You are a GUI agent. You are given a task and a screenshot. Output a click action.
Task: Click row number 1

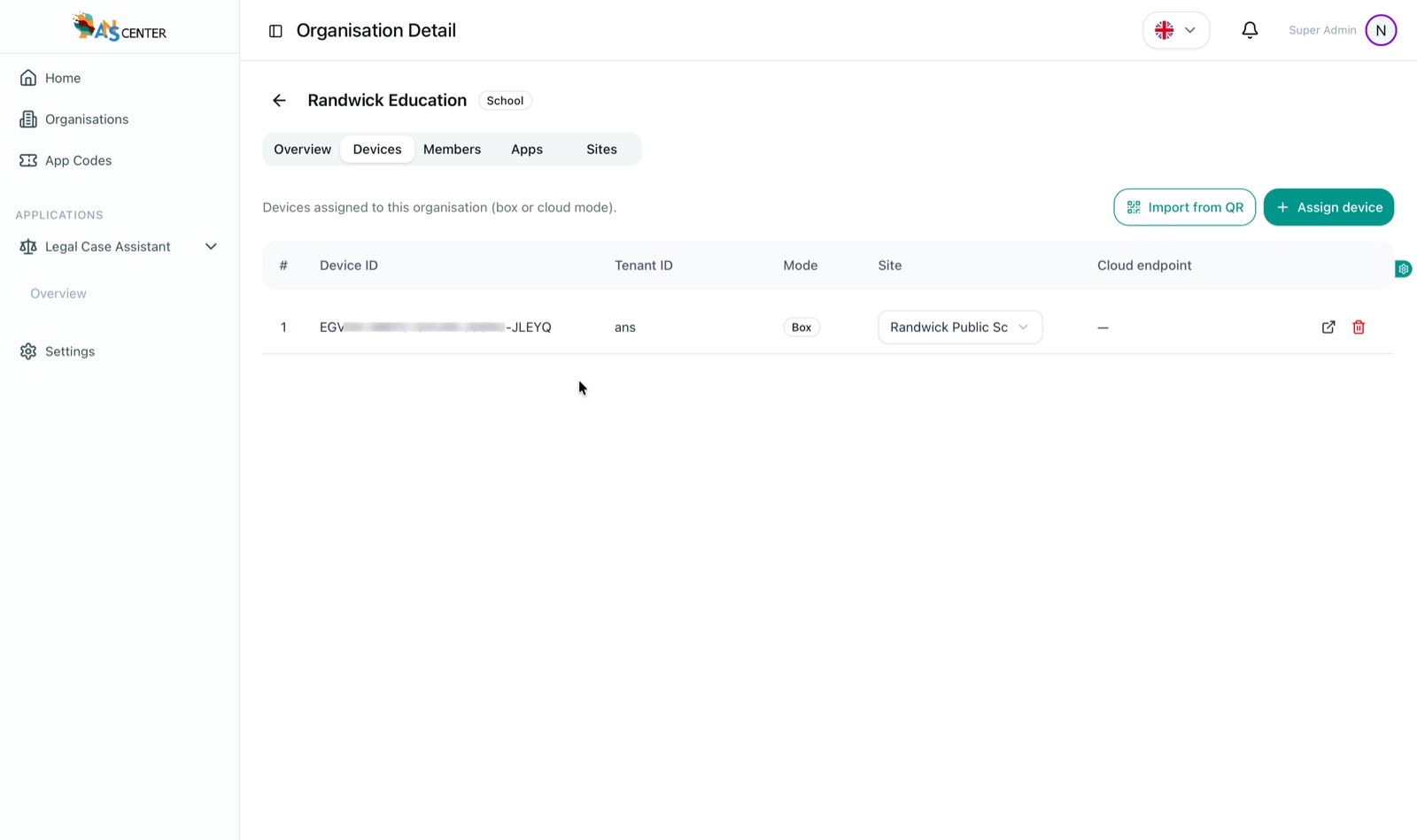point(283,328)
